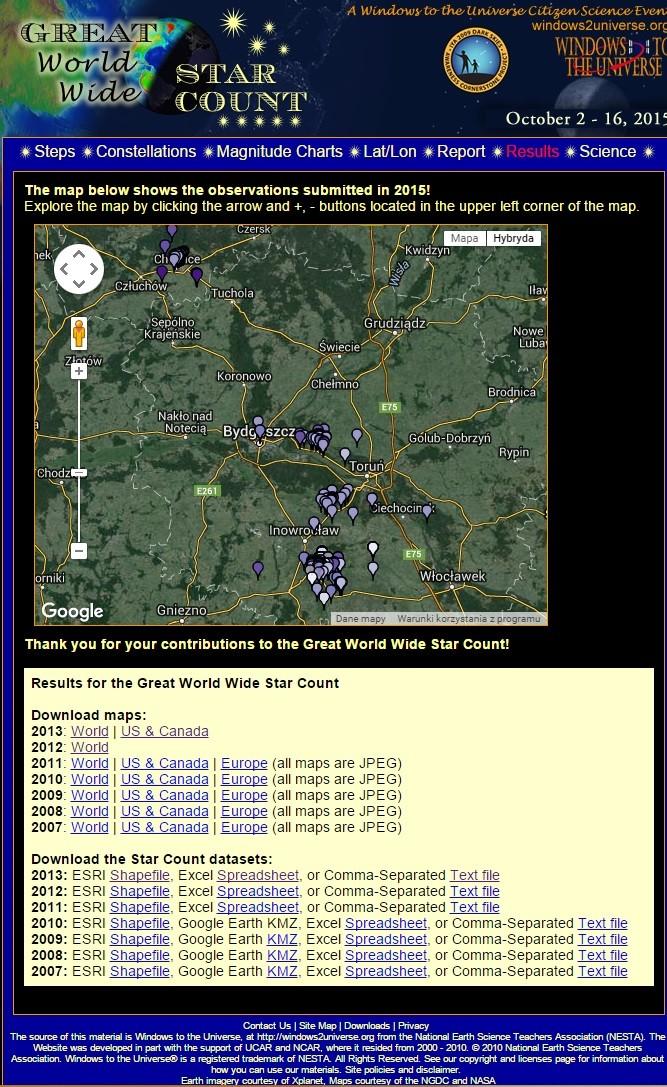Image resolution: width=667 pixels, height=1087 pixels.
Task: Open the 2011 Europe map link
Action: 244,763
